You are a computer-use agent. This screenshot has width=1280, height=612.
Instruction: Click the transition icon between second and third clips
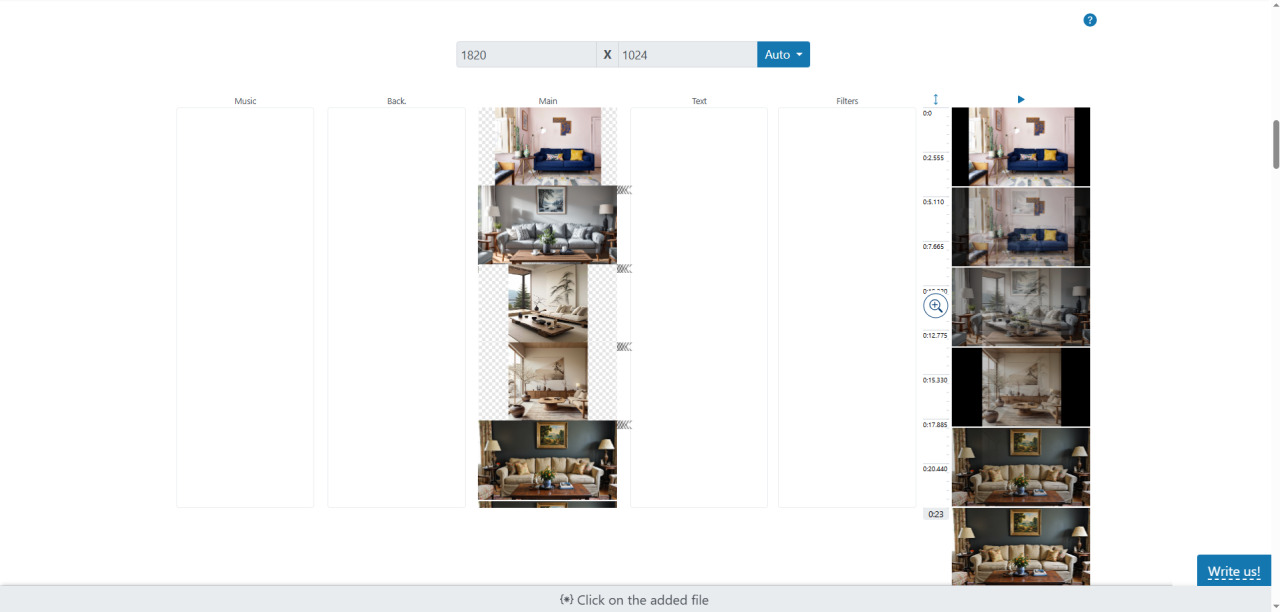[624, 267]
